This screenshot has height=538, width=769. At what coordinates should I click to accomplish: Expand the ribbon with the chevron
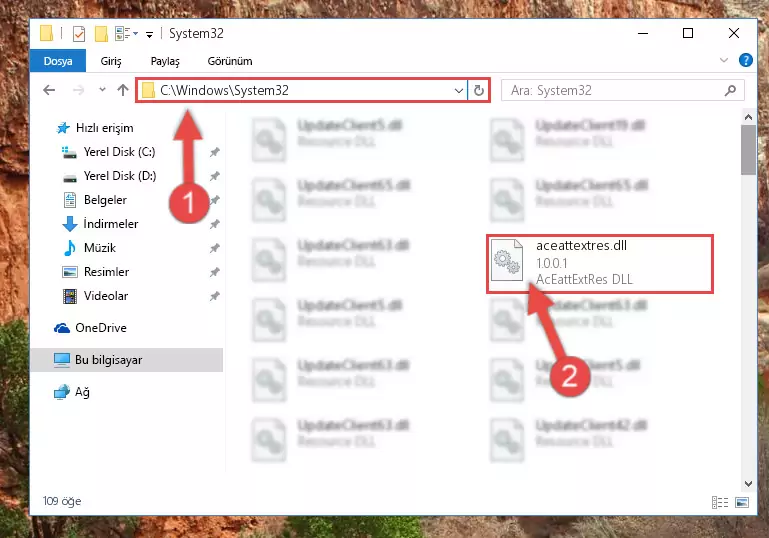[x=723, y=60]
